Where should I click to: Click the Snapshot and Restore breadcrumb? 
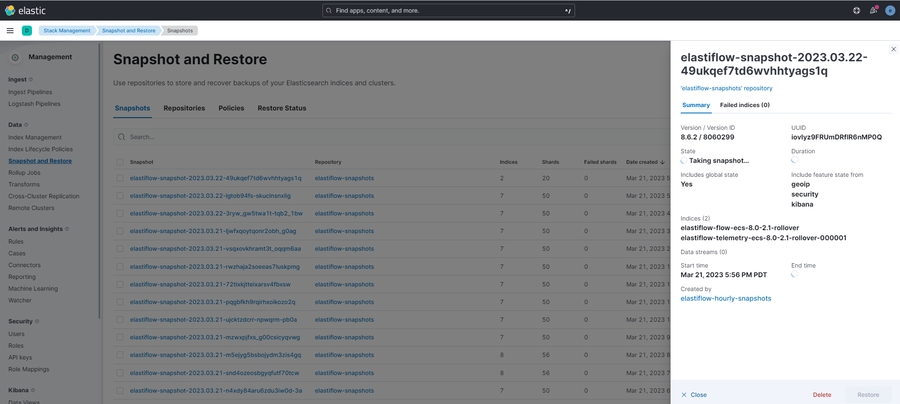(x=126, y=31)
